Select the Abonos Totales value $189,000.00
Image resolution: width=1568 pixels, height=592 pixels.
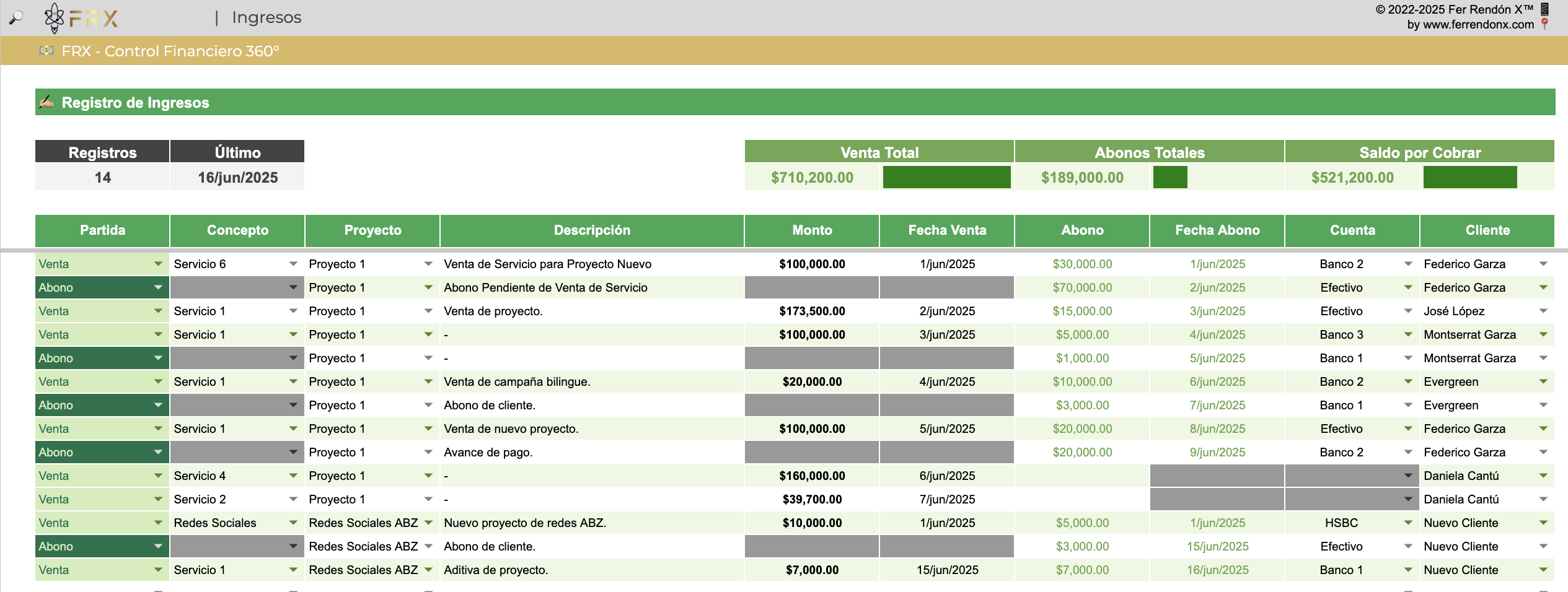pos(1082,178)
